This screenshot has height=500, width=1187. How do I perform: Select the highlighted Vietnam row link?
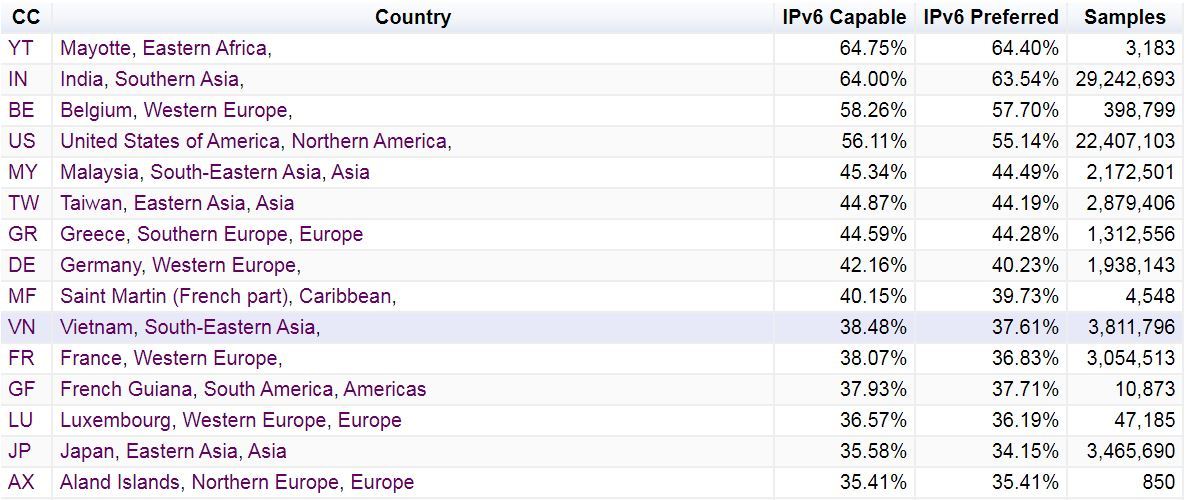pyautogui.click(x=189, y=327)
